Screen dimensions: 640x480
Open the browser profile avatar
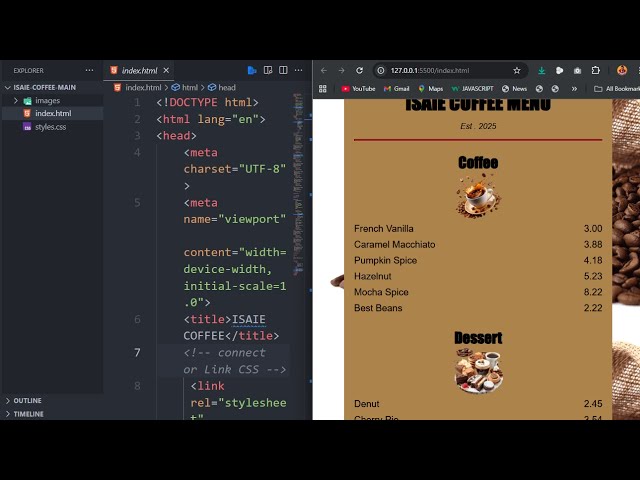tap(622, 70)
